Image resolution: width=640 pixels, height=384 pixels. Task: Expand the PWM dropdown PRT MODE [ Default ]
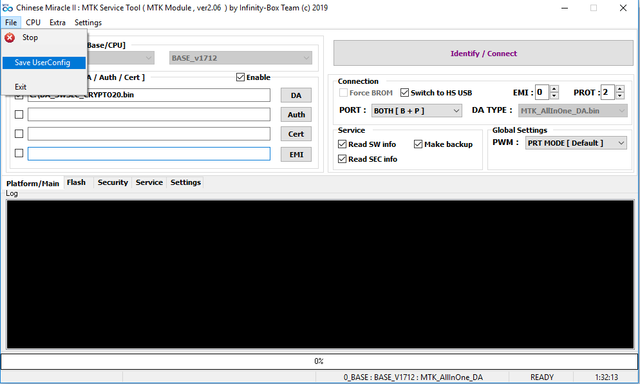coord(576,143)
